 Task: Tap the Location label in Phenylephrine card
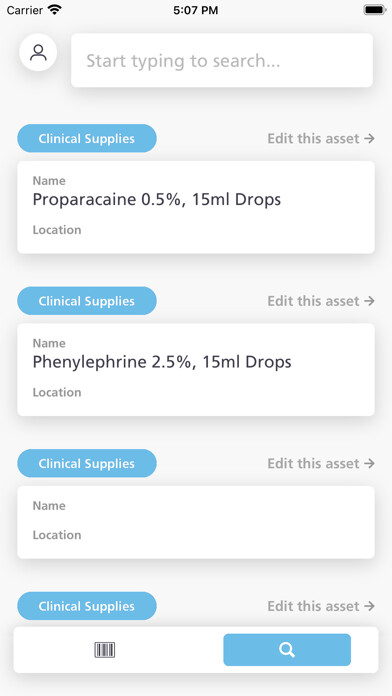pos(57,392)
